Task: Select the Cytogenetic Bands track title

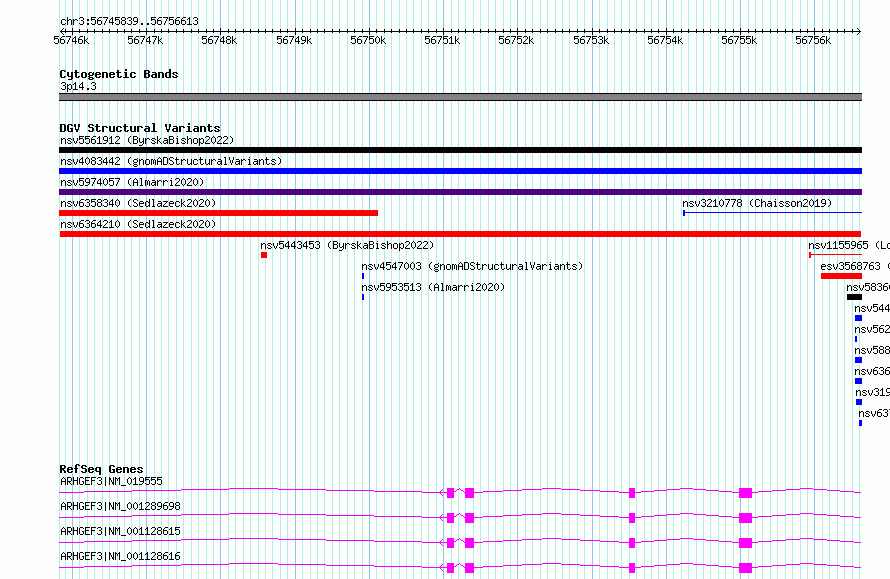Action: click(x=119, y=74)
